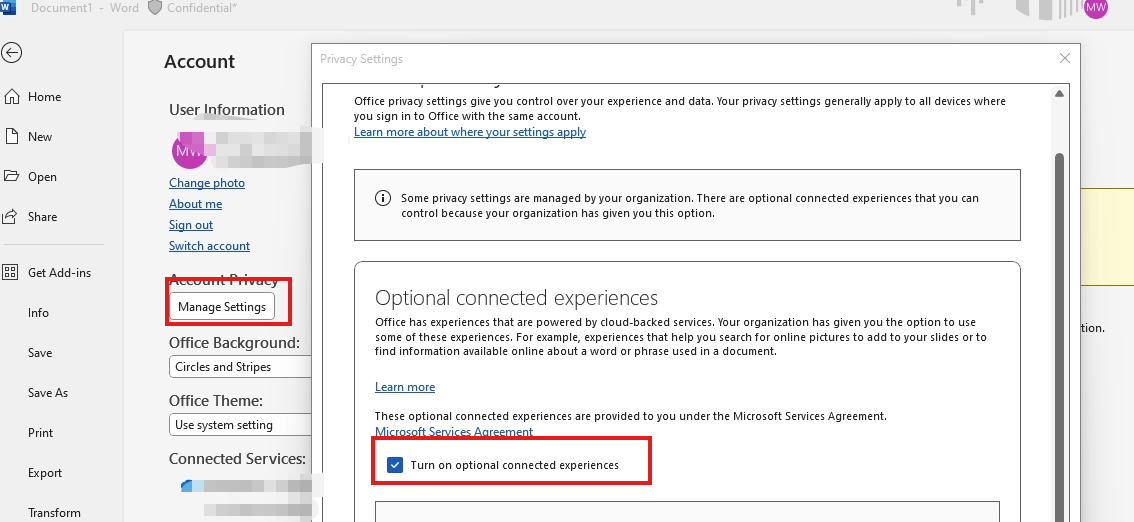Uncheck Turn on optional connected experiences

(x=395, y=465)
